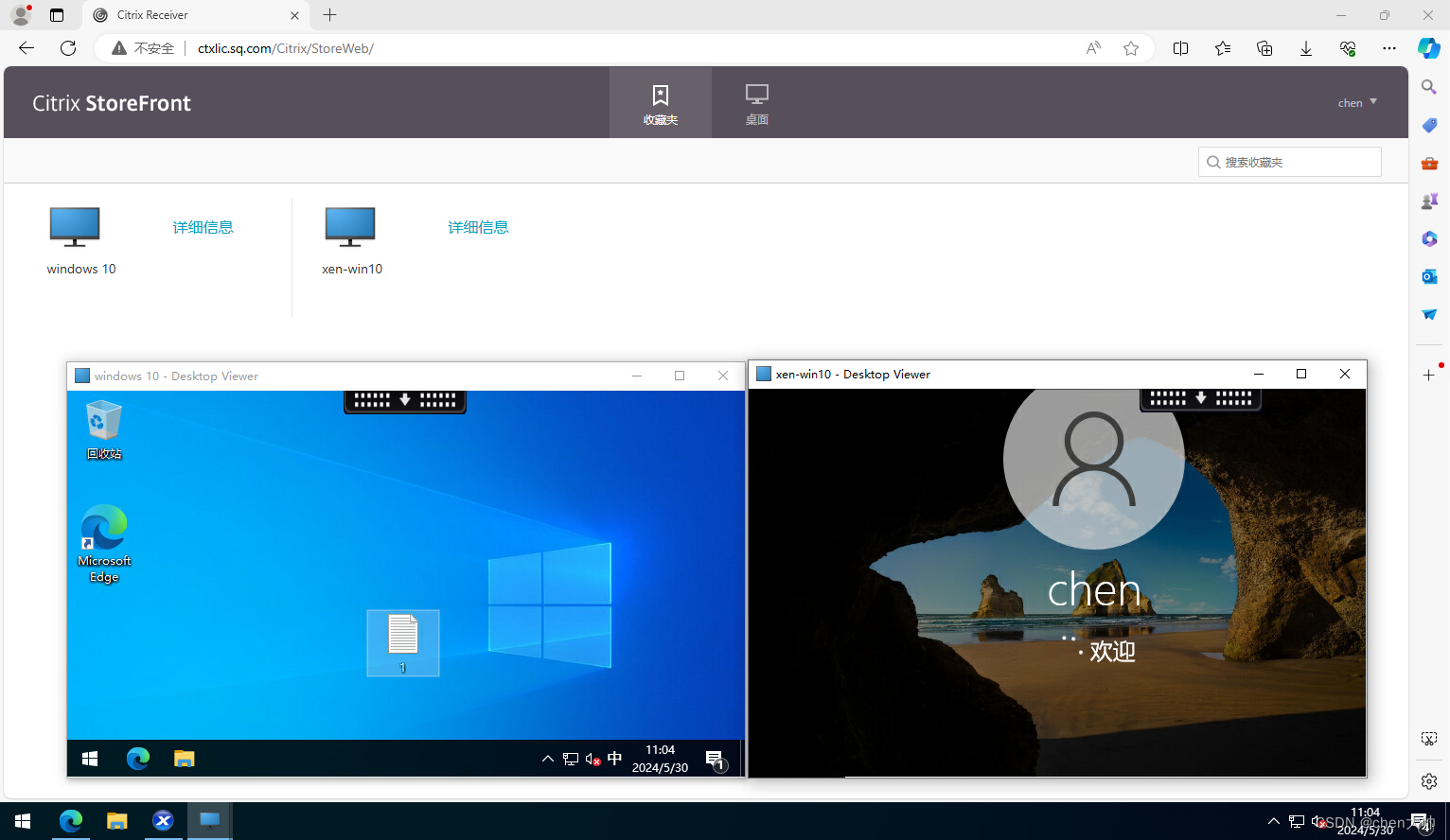Image resolution: width=1450 pixels, height=840 pixels.
Task: Click the 不安全 not-secure site warning
Action: 143,48
